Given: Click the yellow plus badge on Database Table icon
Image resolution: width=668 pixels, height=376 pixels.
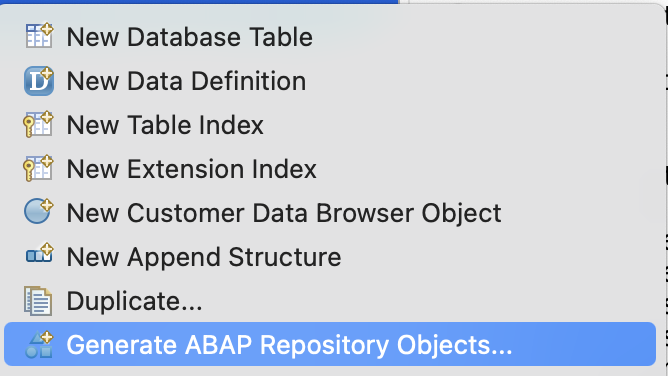Looking at the screenshot, I should point(47,29).
